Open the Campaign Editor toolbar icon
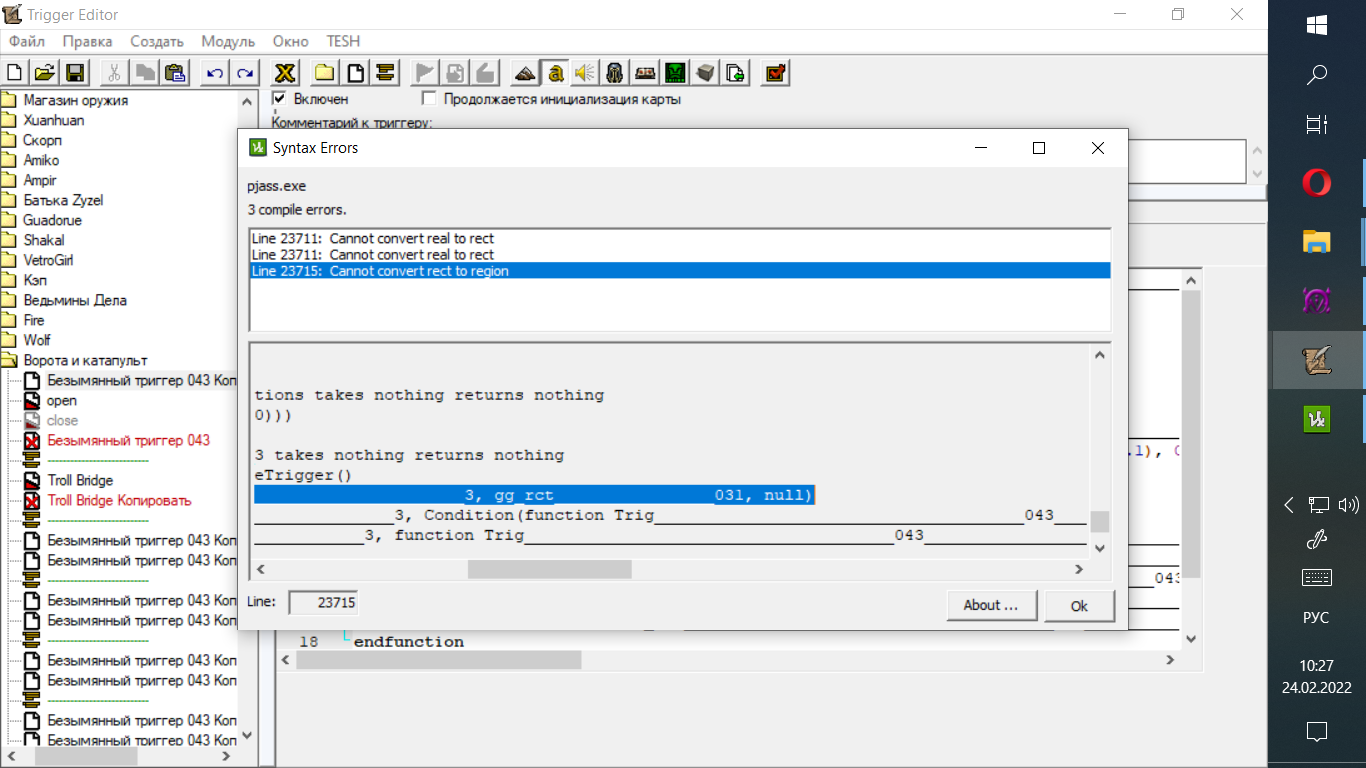 pyautogui.click(x=645, y=72)
